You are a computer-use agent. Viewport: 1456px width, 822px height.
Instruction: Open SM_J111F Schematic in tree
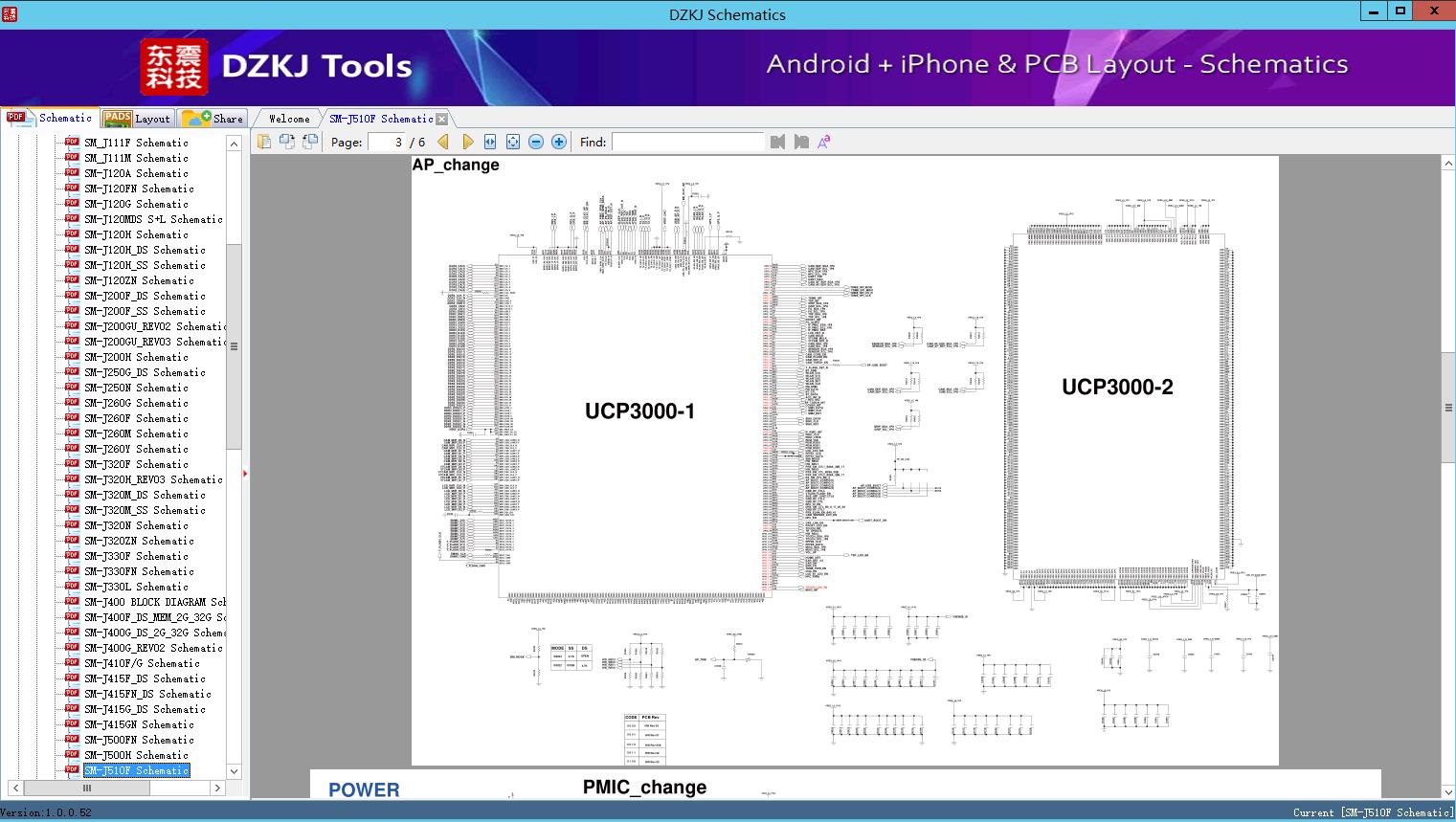136,143
